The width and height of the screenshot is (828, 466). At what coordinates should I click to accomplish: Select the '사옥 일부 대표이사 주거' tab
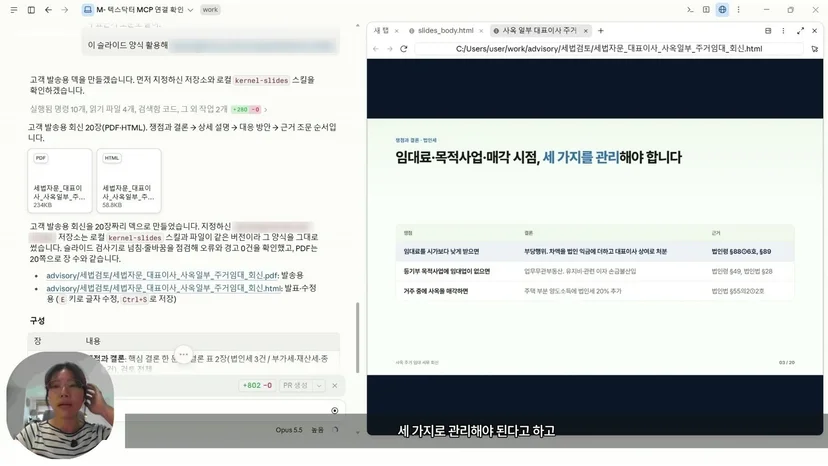click(x=539, y=31)
